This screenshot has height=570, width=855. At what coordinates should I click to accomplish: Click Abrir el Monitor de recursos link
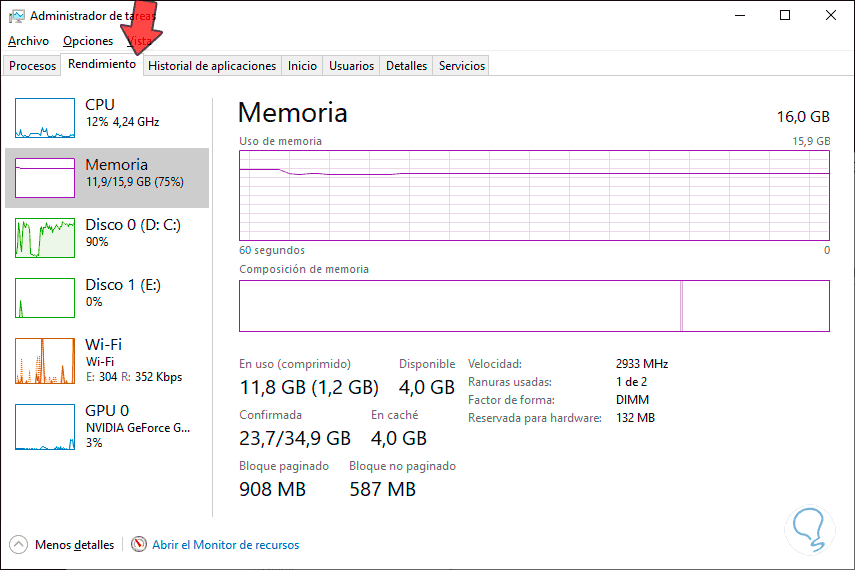click(x=226, y=545)
